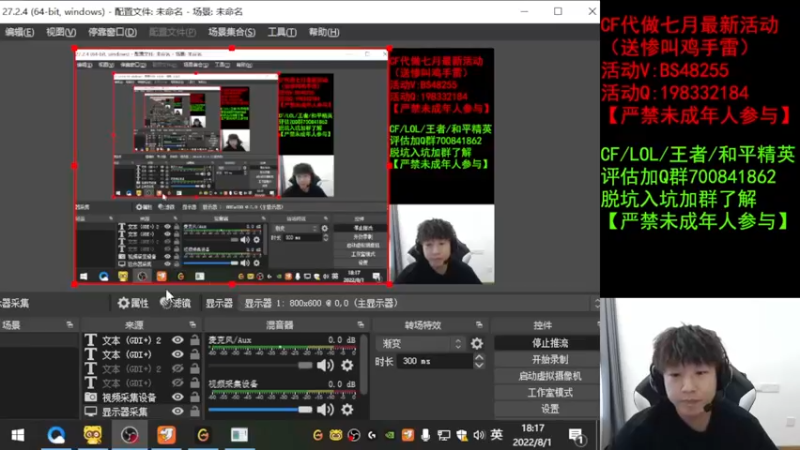The height and width of the screenshot is (450, 800).
Task: Click the microphone icon in the system tray
Action: [425, 435]
